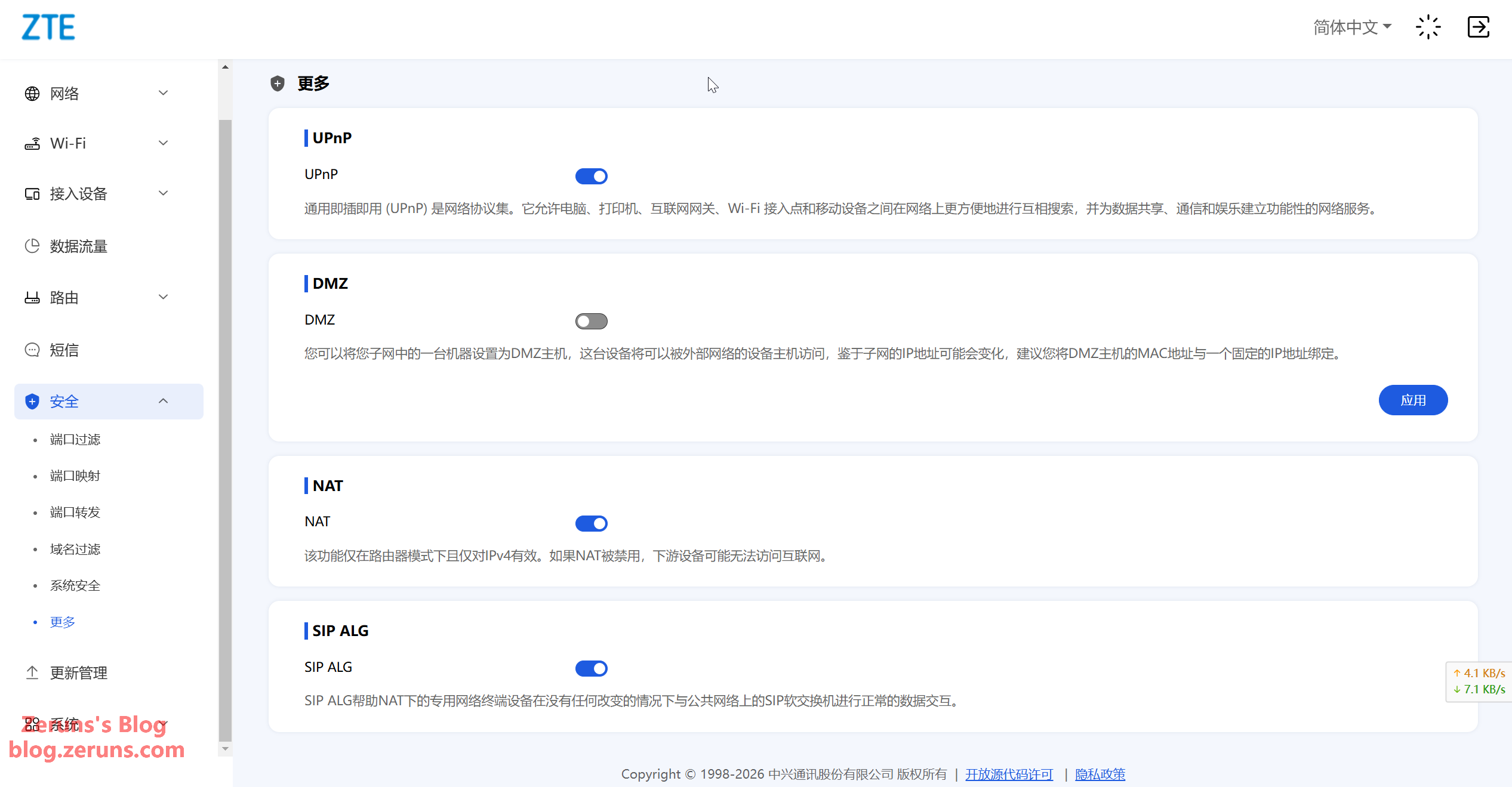
Task: Click the globe icon next to 网络
Action: pyautogui.click(x=32, y=94)
